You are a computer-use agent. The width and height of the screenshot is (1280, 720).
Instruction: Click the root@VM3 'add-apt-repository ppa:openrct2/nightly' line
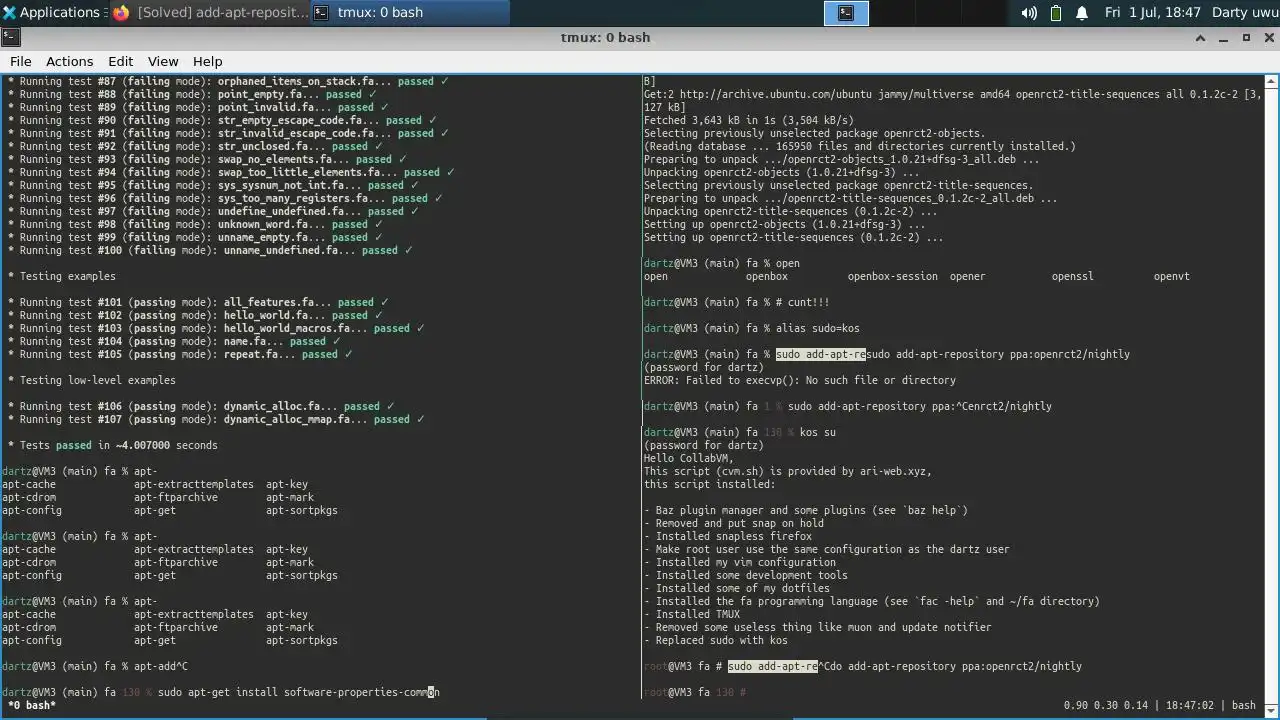tap(863, 666)
